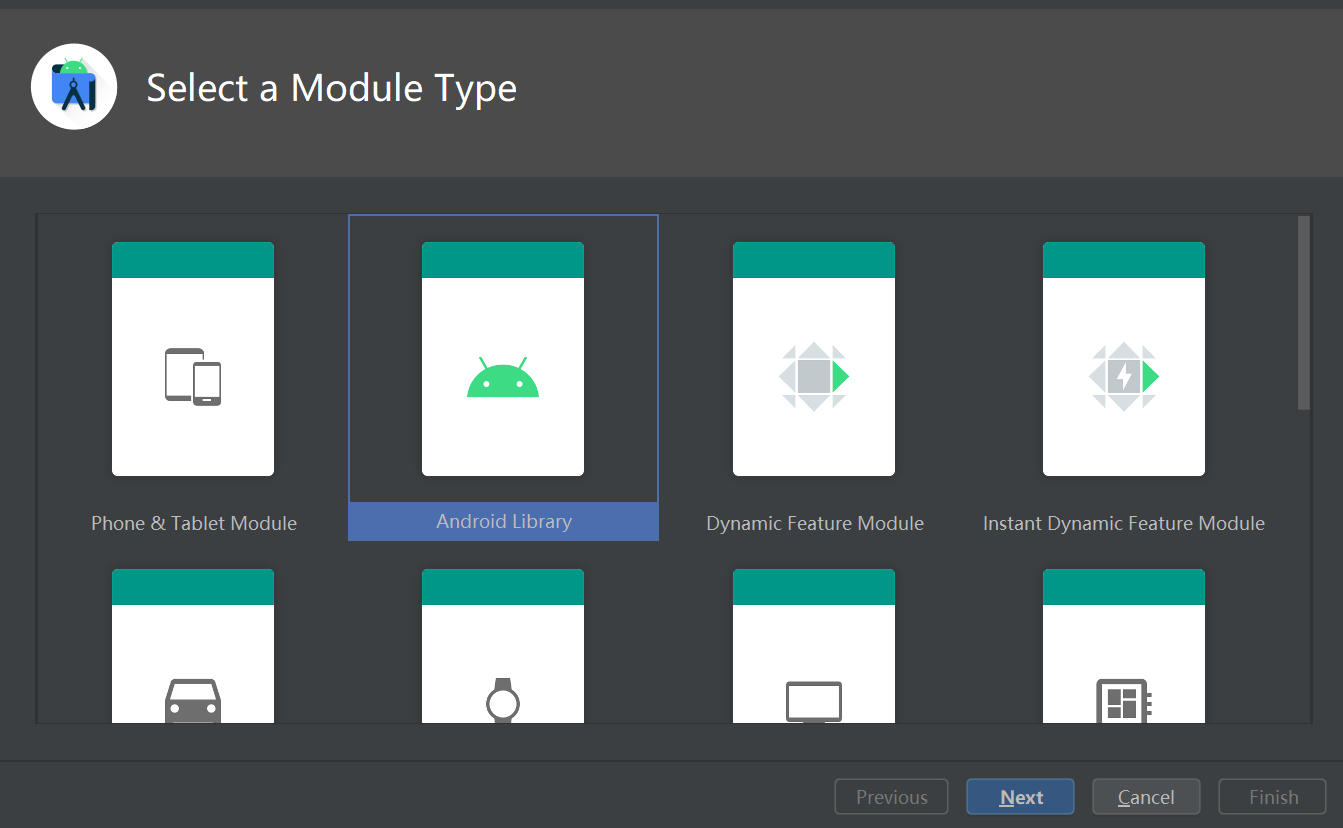The height and width of the screenshot is (828, 1343).
Task: Select the TV screen module icon
Action: pos(814,702)
